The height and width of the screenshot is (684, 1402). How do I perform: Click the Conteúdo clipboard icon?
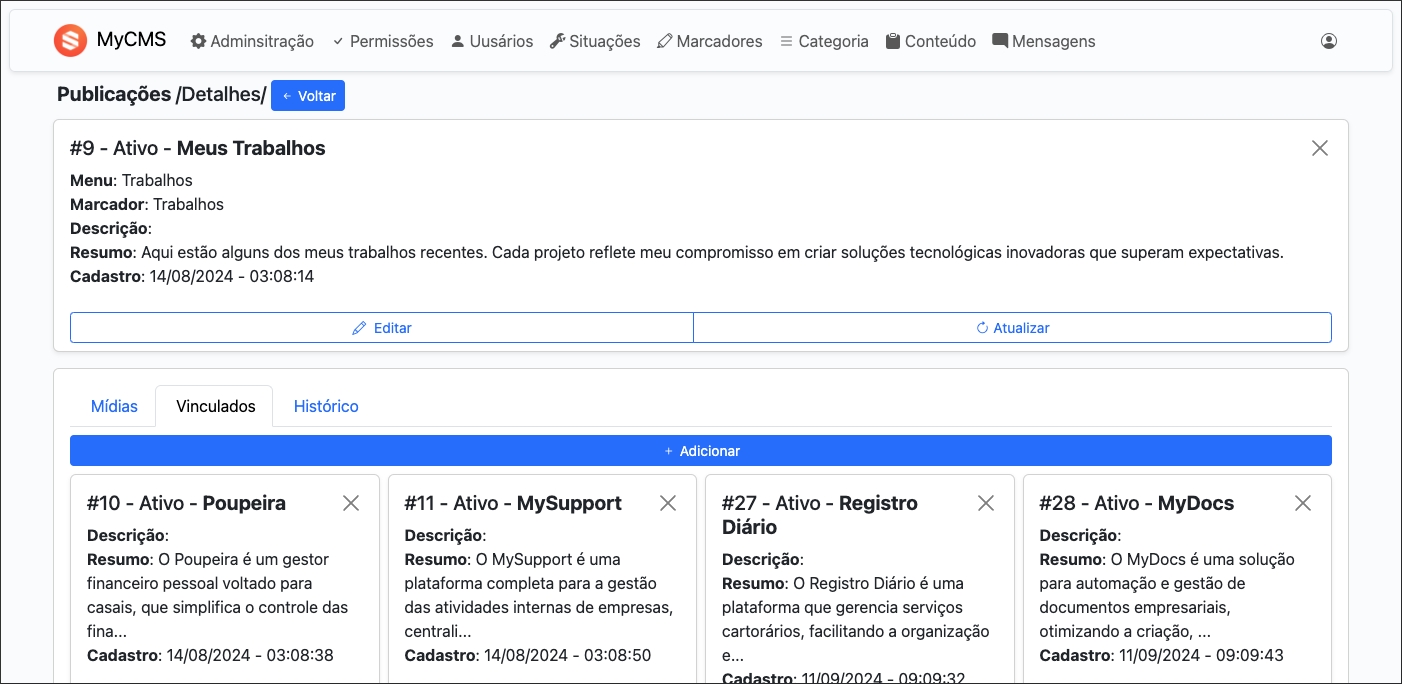pos(891,41)
